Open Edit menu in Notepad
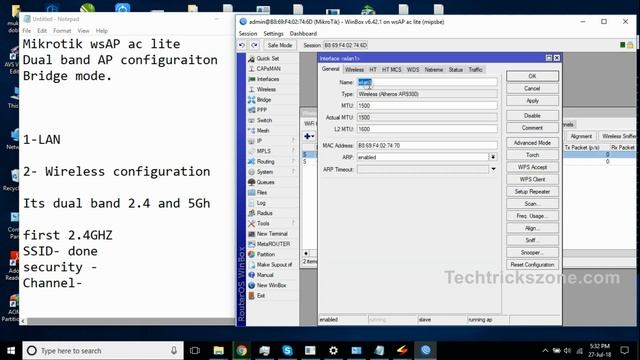The image size is (640, 360). pyautogui.click(x=42, y=31)
